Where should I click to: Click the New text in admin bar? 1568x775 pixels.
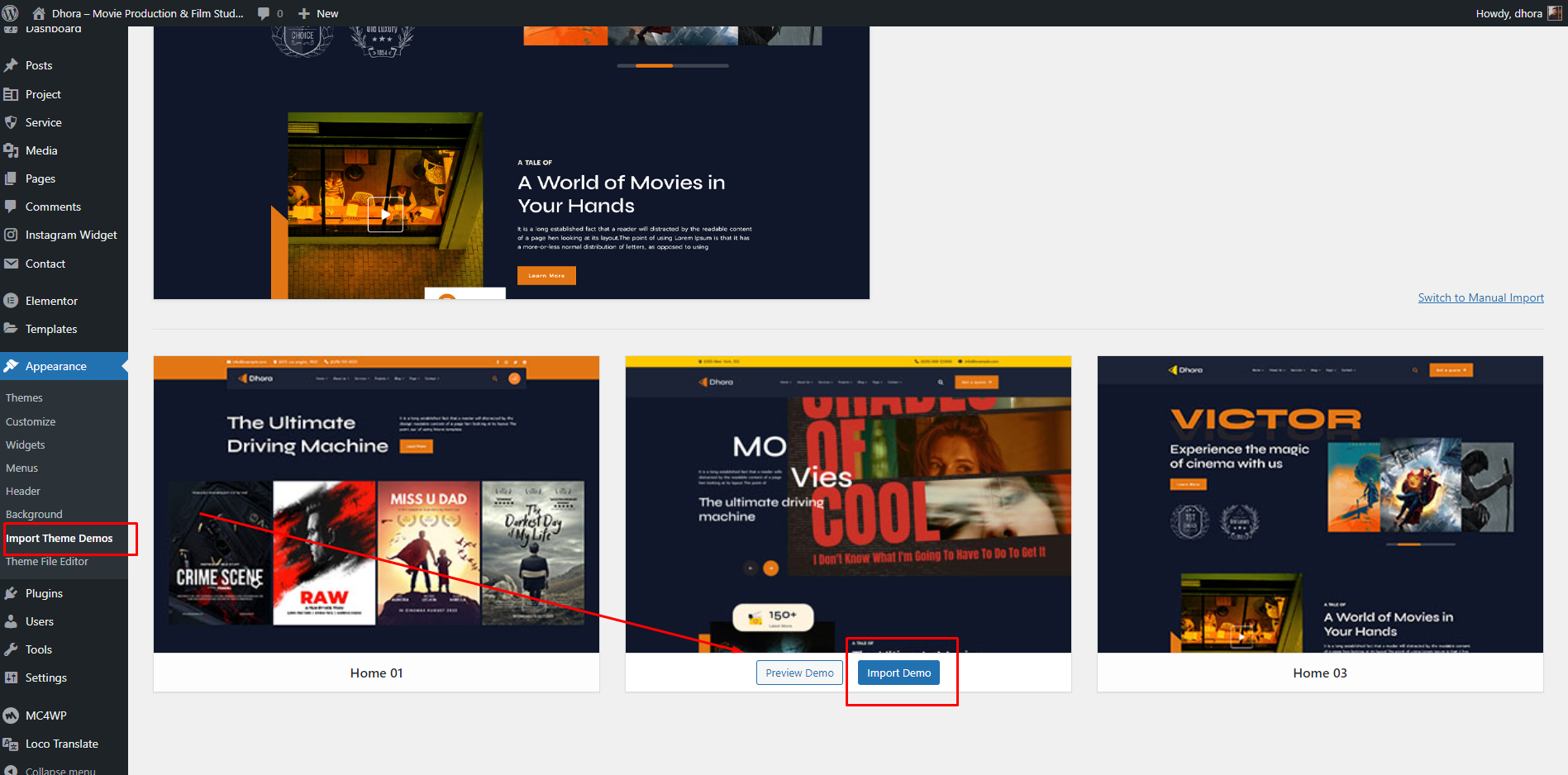[327, 13]
